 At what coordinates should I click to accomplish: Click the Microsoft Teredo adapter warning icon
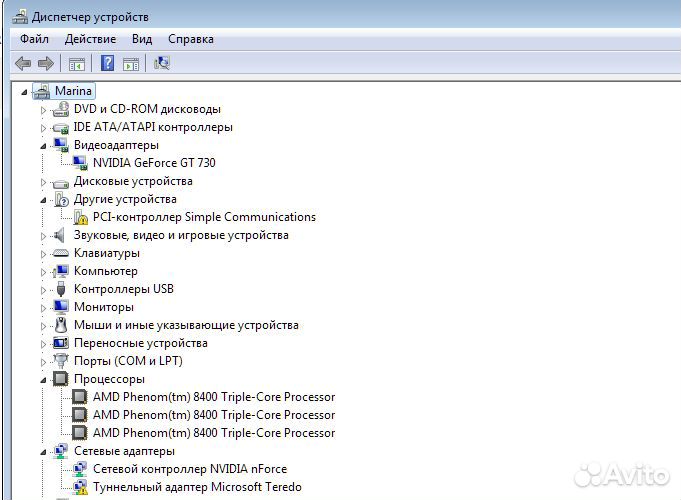coord(80,487)
